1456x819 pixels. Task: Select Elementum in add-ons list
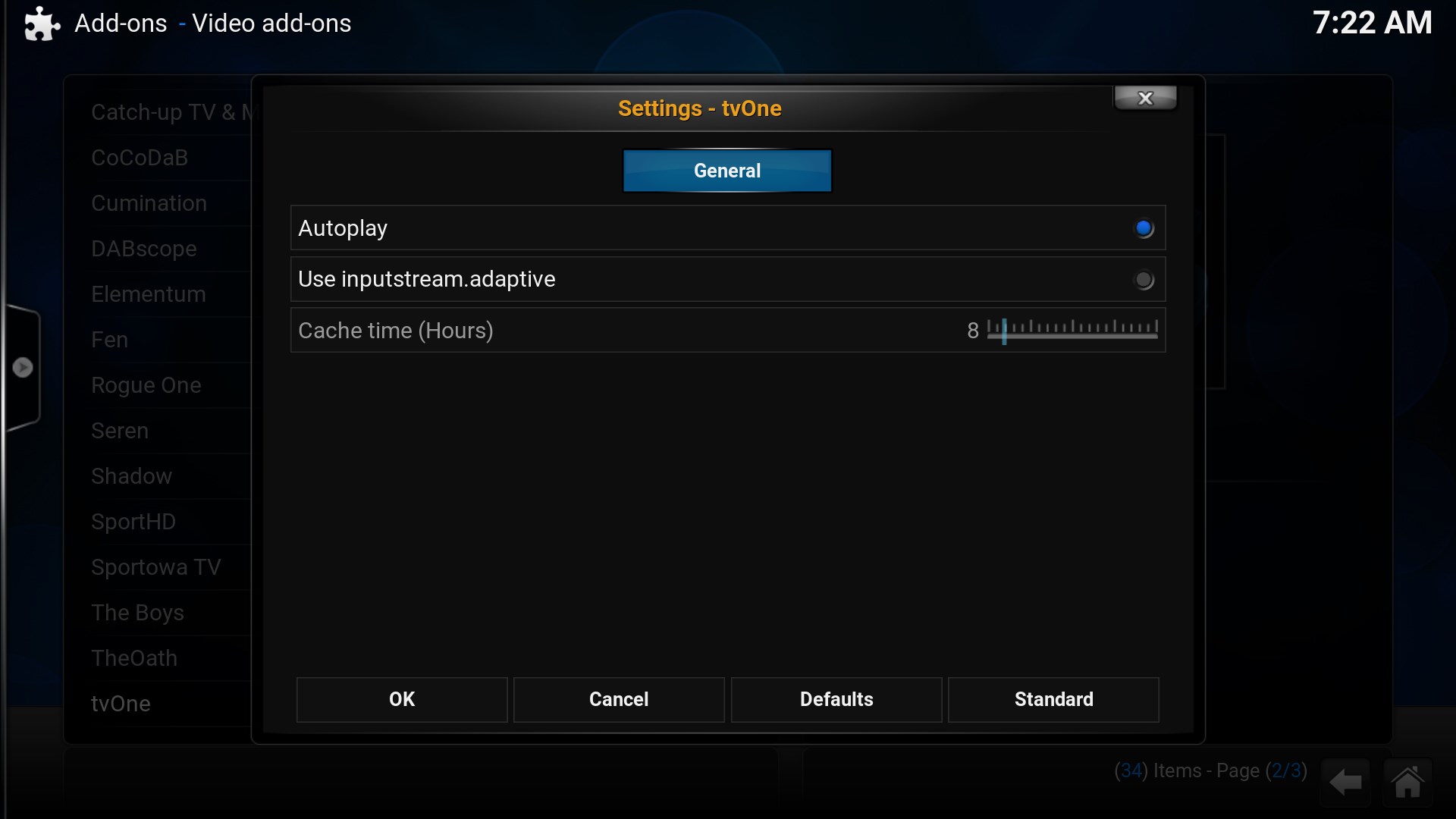tap(149, 294)
